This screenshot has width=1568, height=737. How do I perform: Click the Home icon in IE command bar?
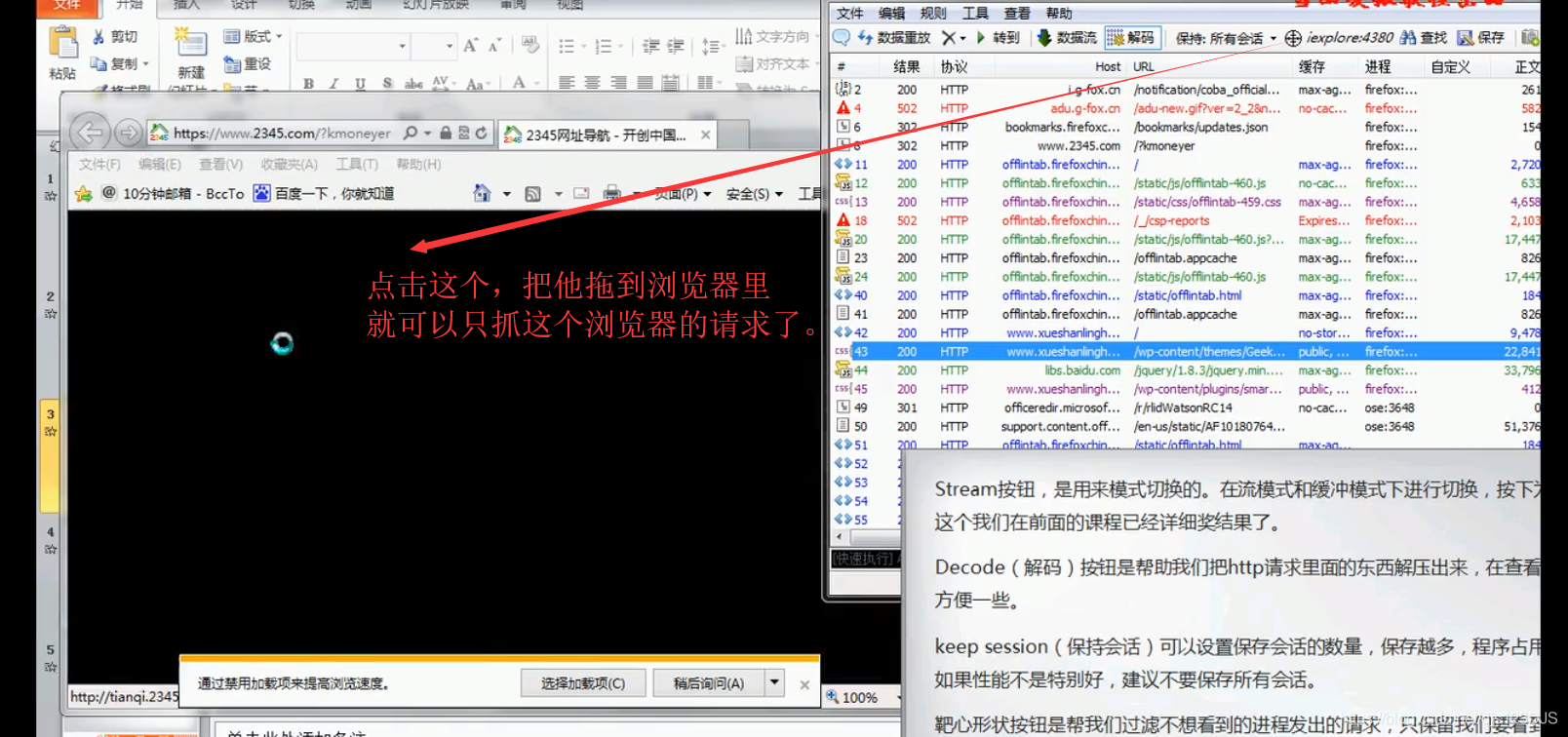click(x=482, y=193)
